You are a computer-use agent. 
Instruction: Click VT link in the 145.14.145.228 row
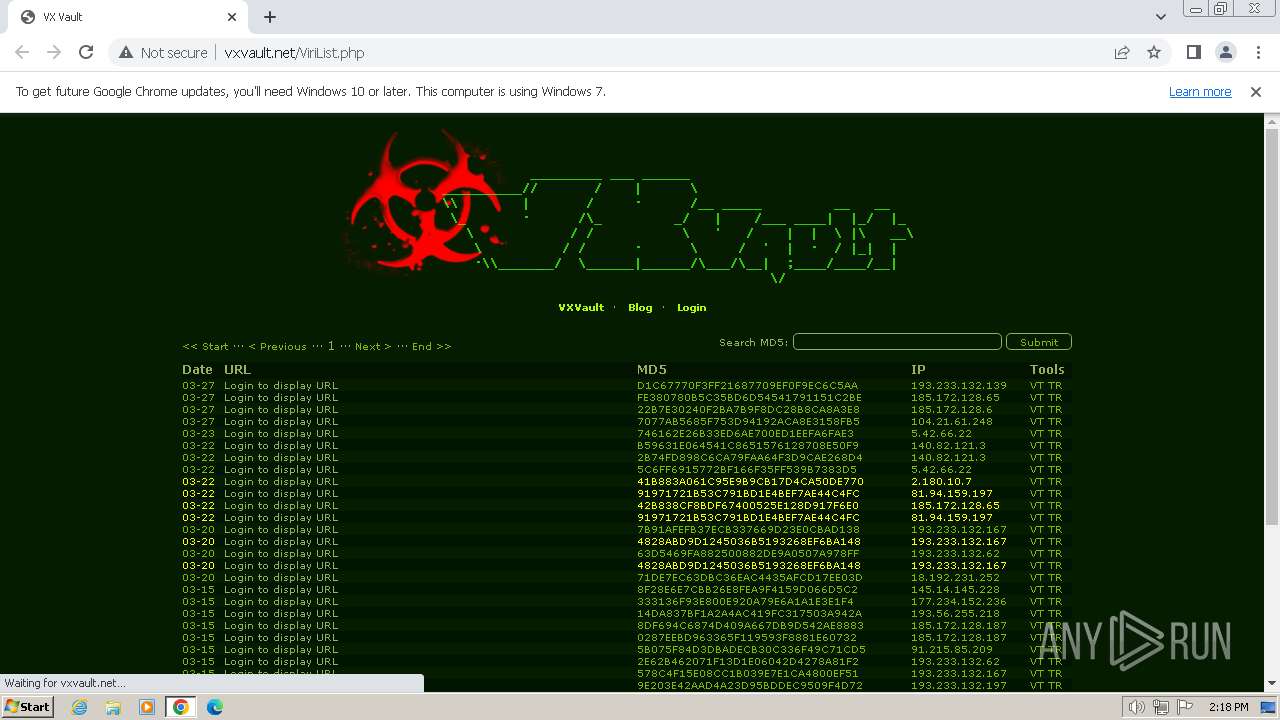click(x=1037, y=589)
